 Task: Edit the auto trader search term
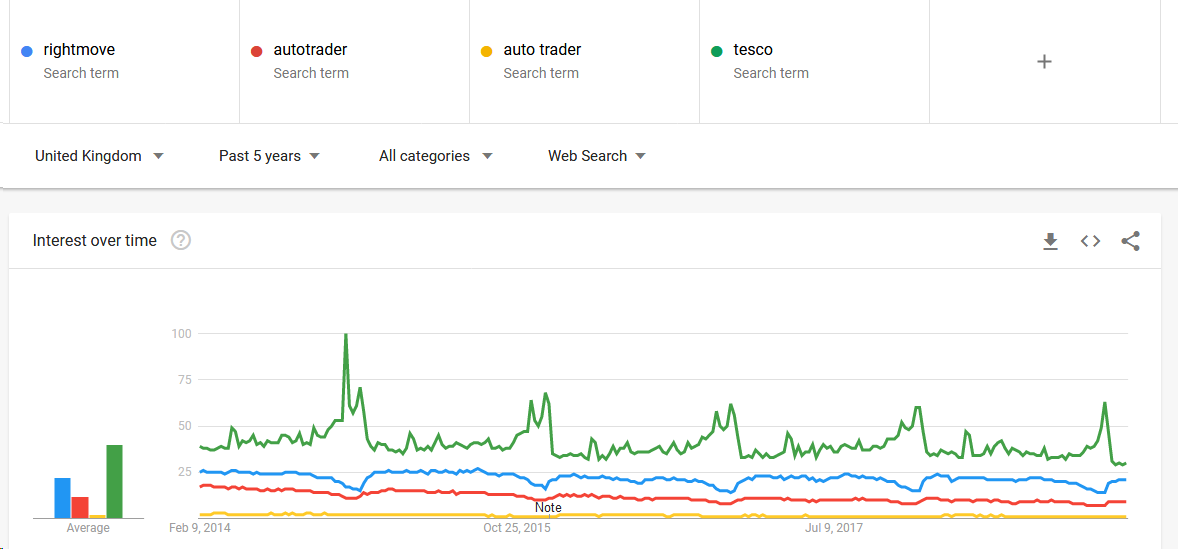pyautogui.click(x=542, y=50)
